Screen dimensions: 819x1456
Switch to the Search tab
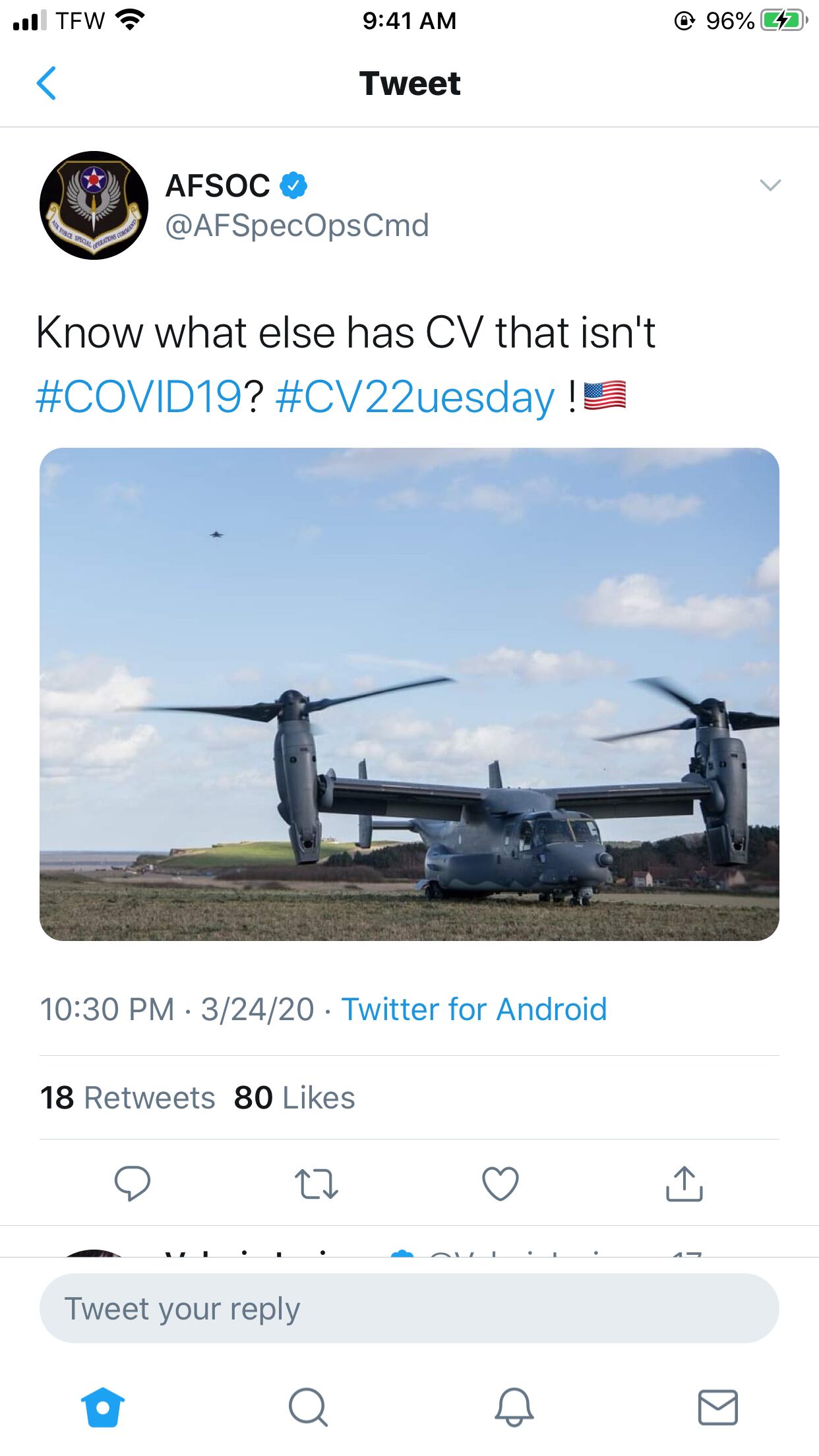tap(308, 1407)
